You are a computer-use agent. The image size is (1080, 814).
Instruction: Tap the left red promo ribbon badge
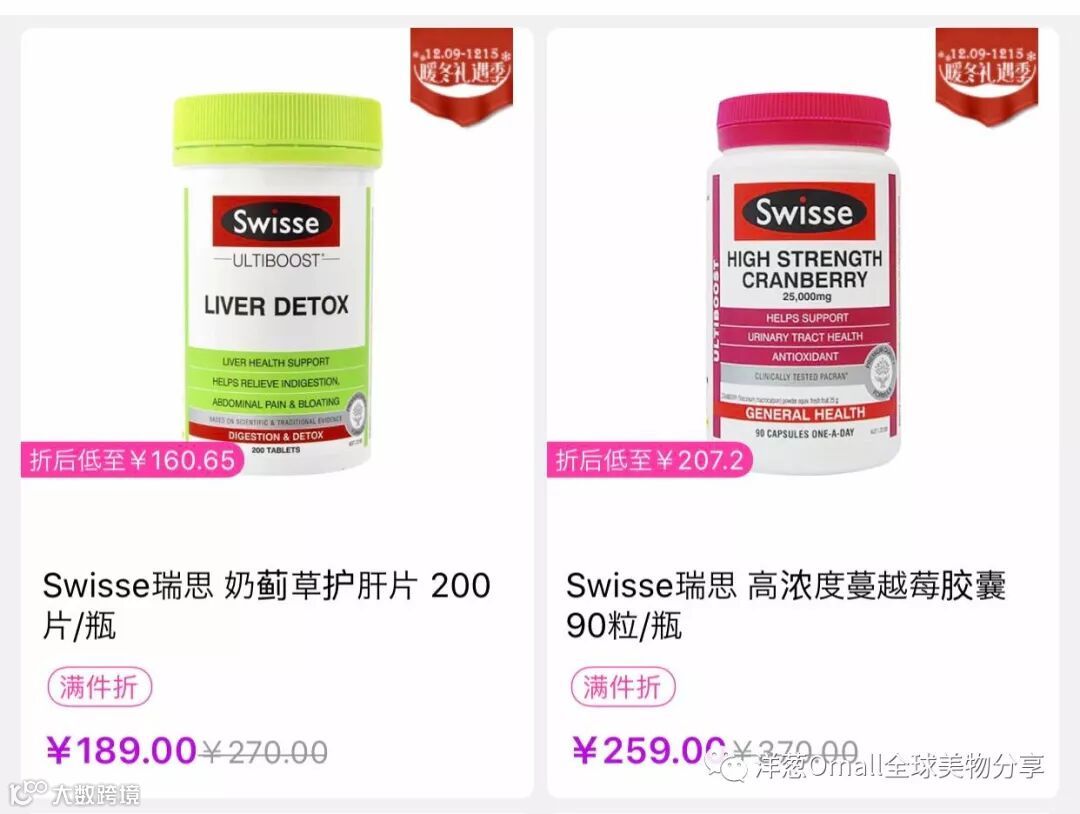click(x=461, y=76)
